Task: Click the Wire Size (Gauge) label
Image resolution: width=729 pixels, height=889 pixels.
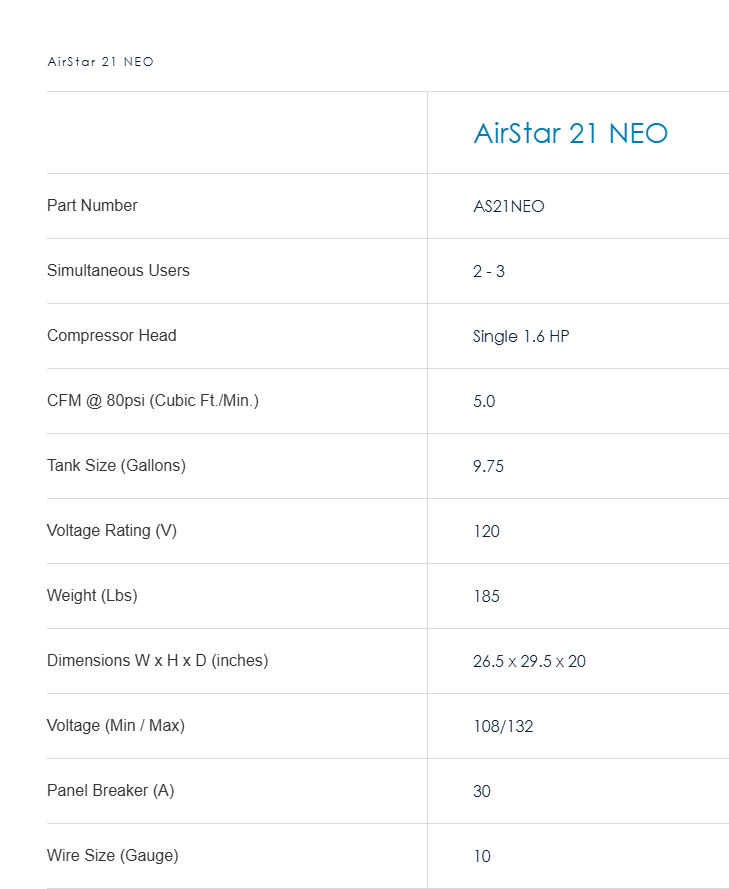Action: coord(112,855)
